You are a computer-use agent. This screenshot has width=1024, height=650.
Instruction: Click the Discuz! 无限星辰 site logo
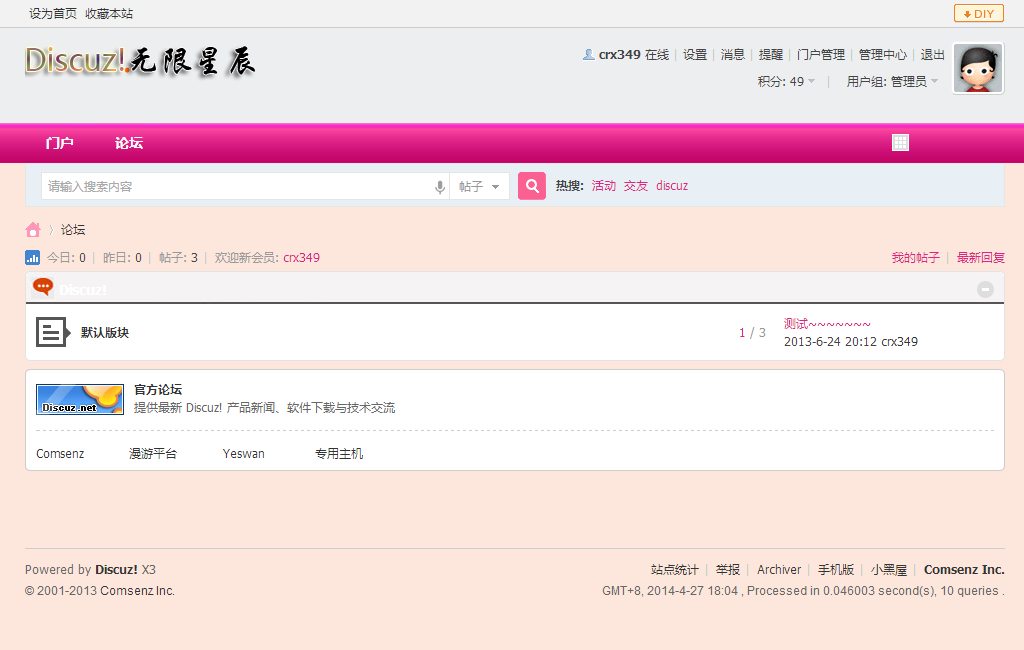140,62
